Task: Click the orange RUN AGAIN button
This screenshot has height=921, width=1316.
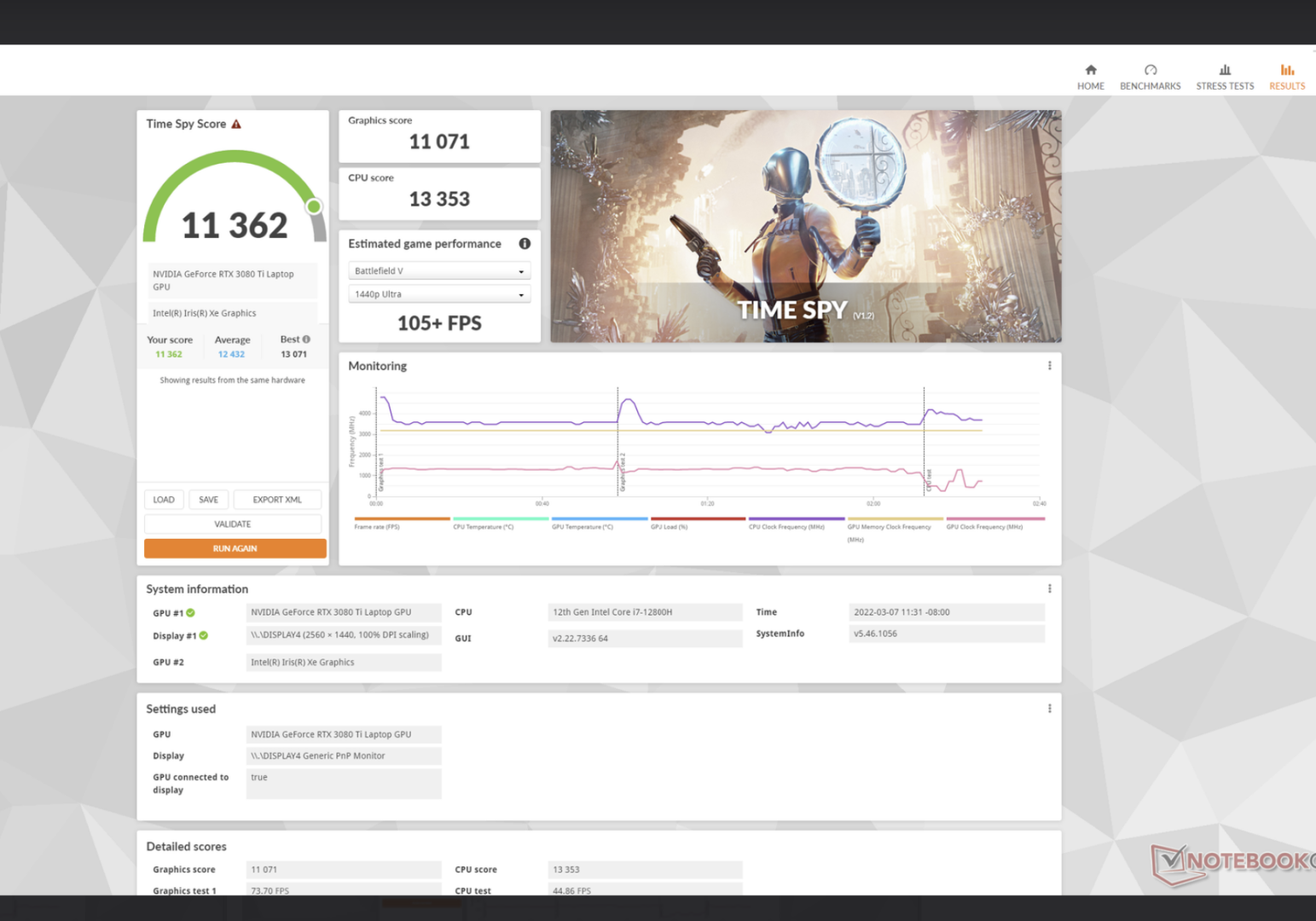Action: tap(235, 548)
